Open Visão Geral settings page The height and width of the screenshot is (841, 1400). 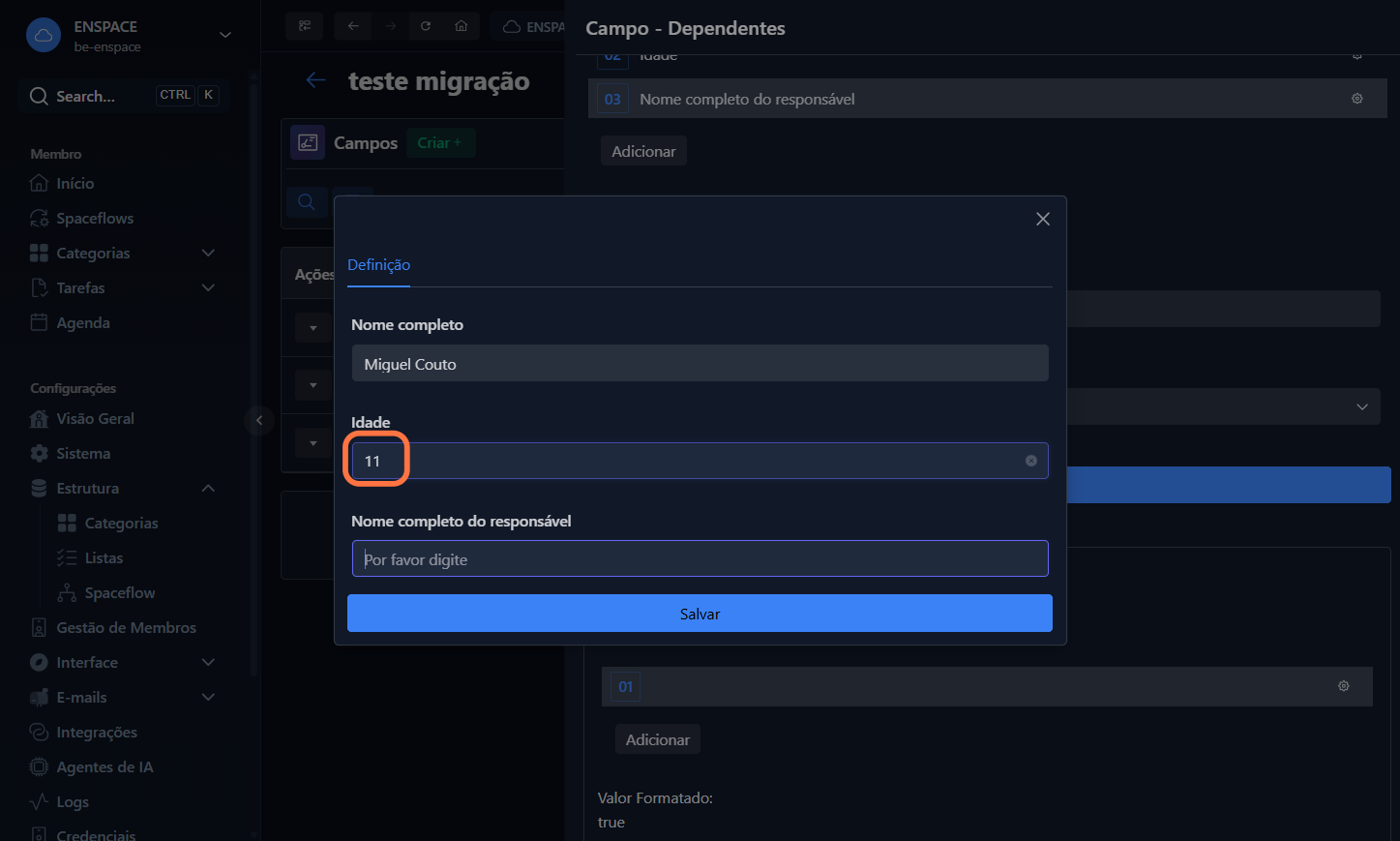(x=95, y=419)
